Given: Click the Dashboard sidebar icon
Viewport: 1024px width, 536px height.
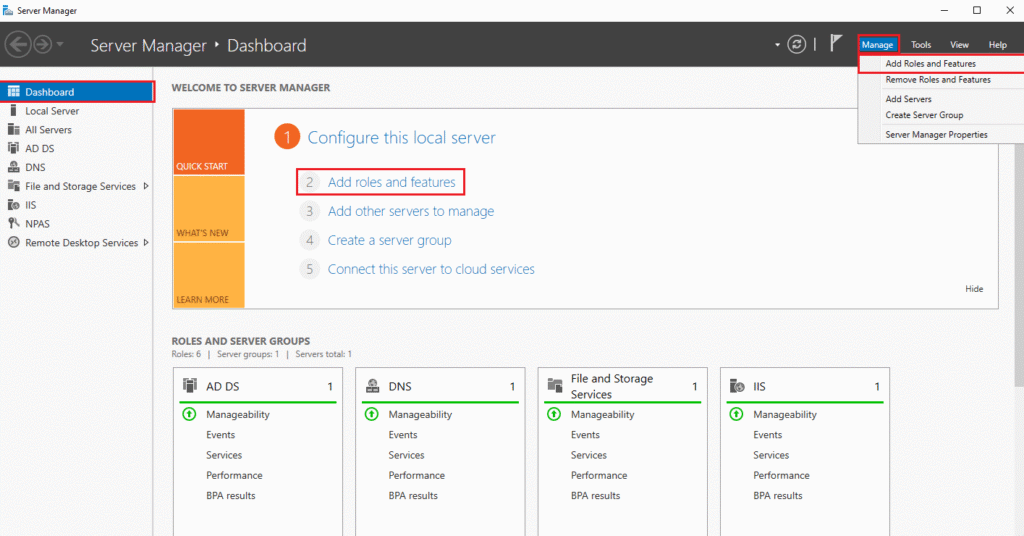Looking at the screenshot, I should pos(13,91).
